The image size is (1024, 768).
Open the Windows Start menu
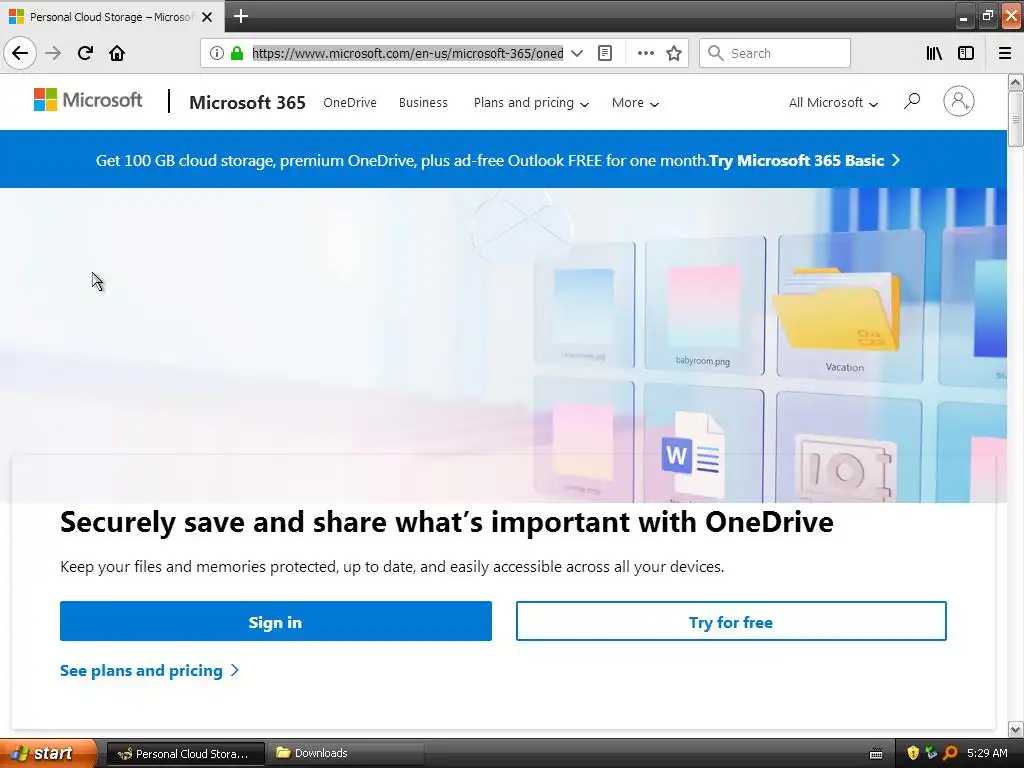pos(46,753)
